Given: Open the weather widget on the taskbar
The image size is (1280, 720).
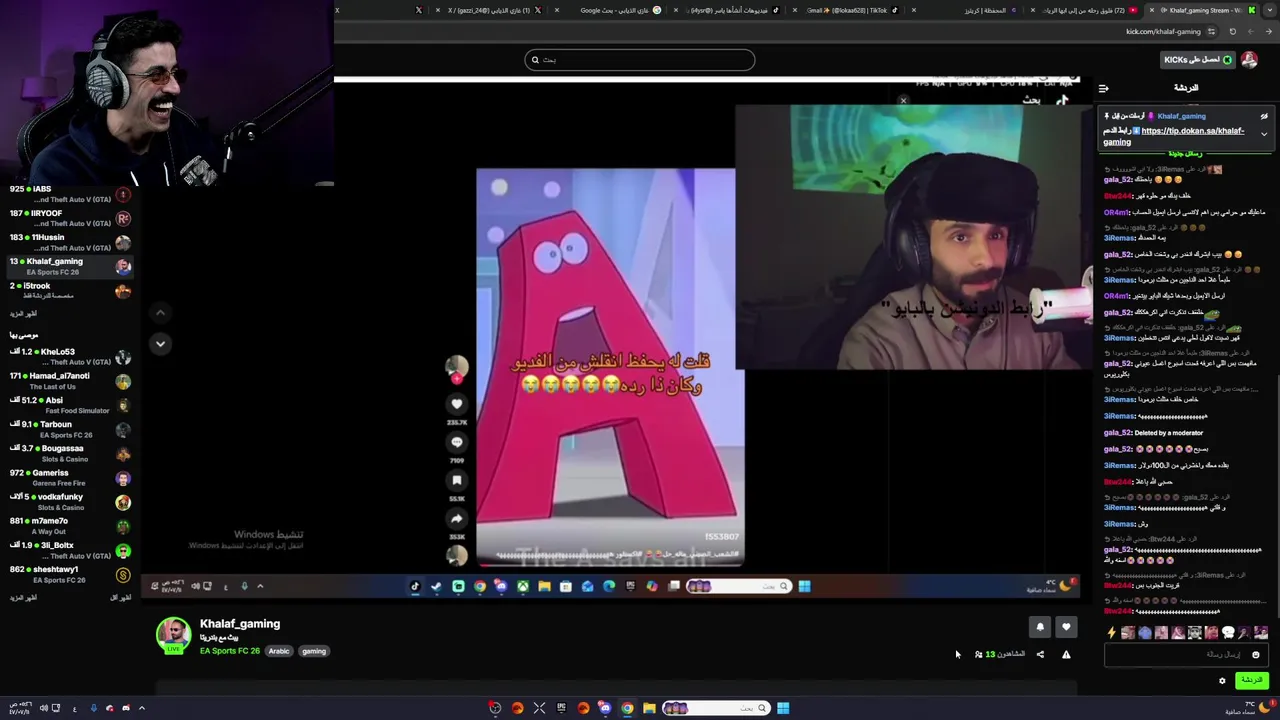Looking at the screenshot, I should coord(1250,708).
